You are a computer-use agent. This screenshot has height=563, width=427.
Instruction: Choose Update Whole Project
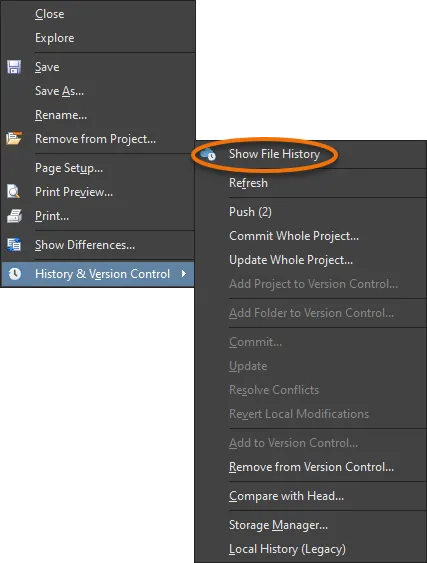tap(291, 260)
